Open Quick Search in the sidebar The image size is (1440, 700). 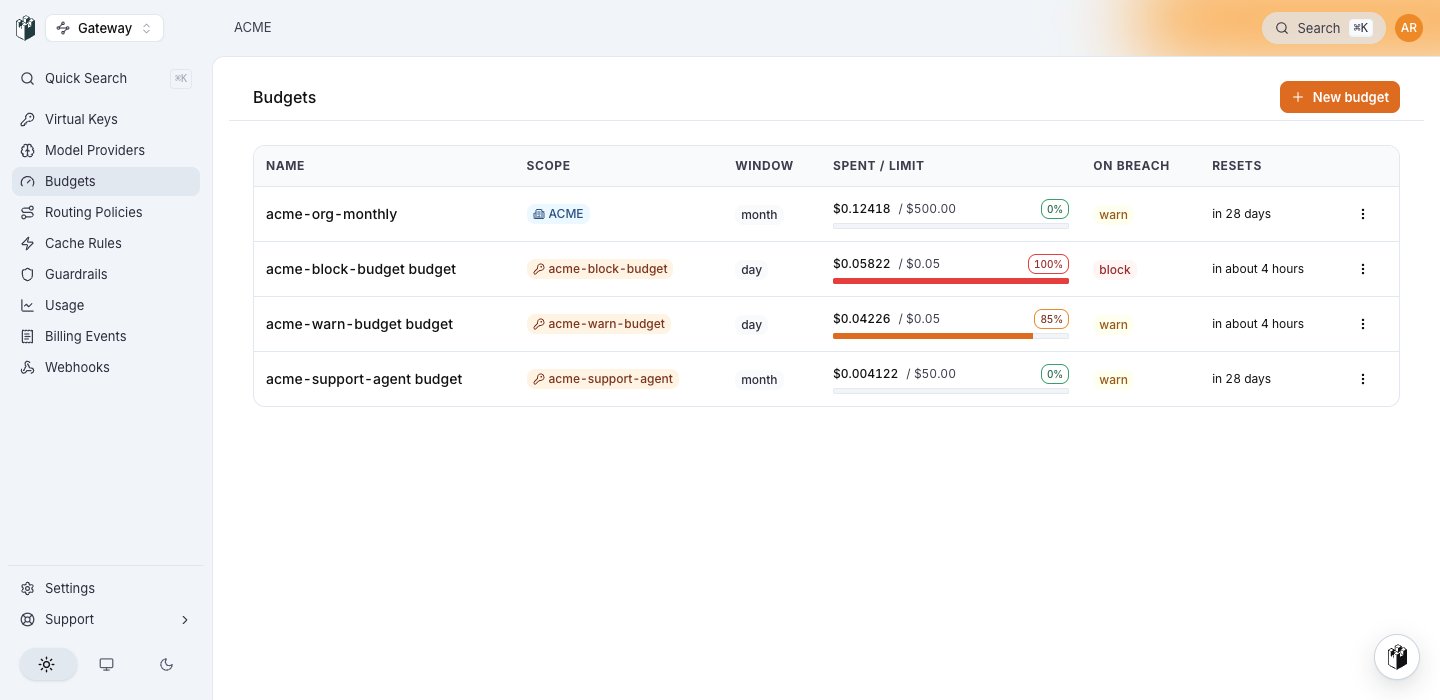pos(106,78)
